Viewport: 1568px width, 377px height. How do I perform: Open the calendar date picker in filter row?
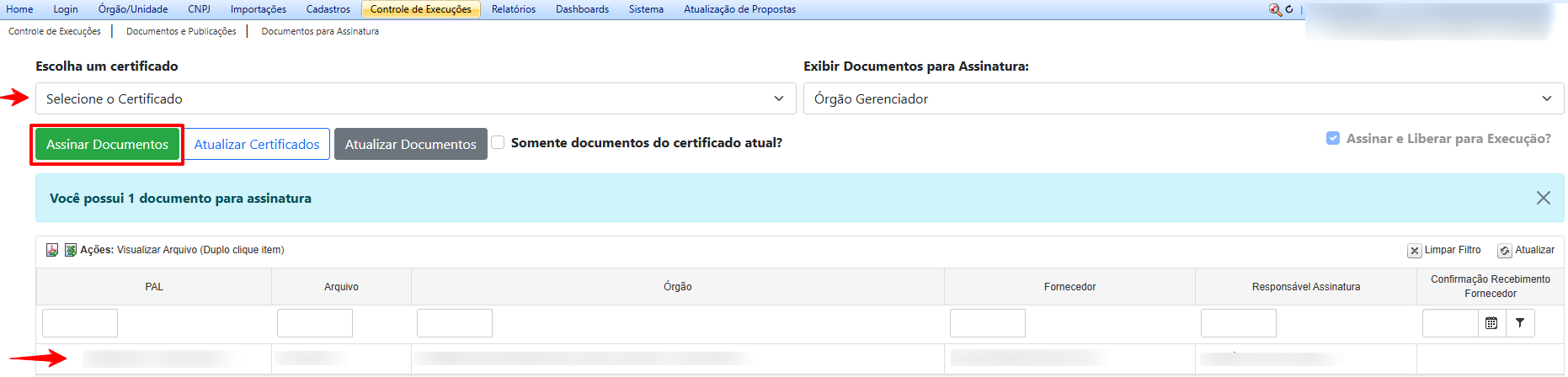pyautogui.click(x=1491, y=323)
